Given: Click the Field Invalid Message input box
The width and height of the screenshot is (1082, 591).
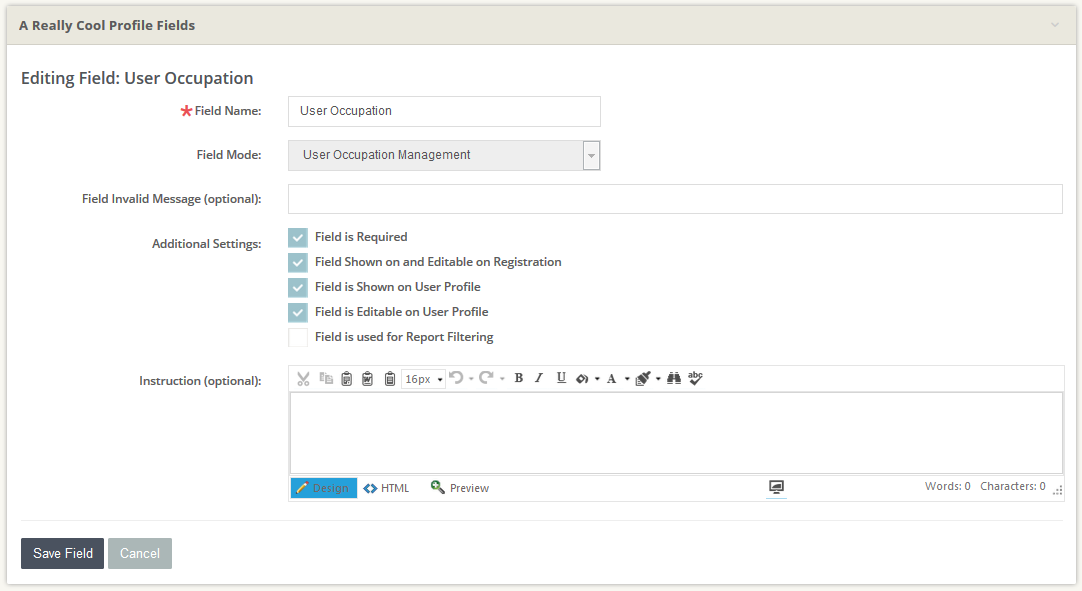Looking at the screenshot, I should 675,199.
